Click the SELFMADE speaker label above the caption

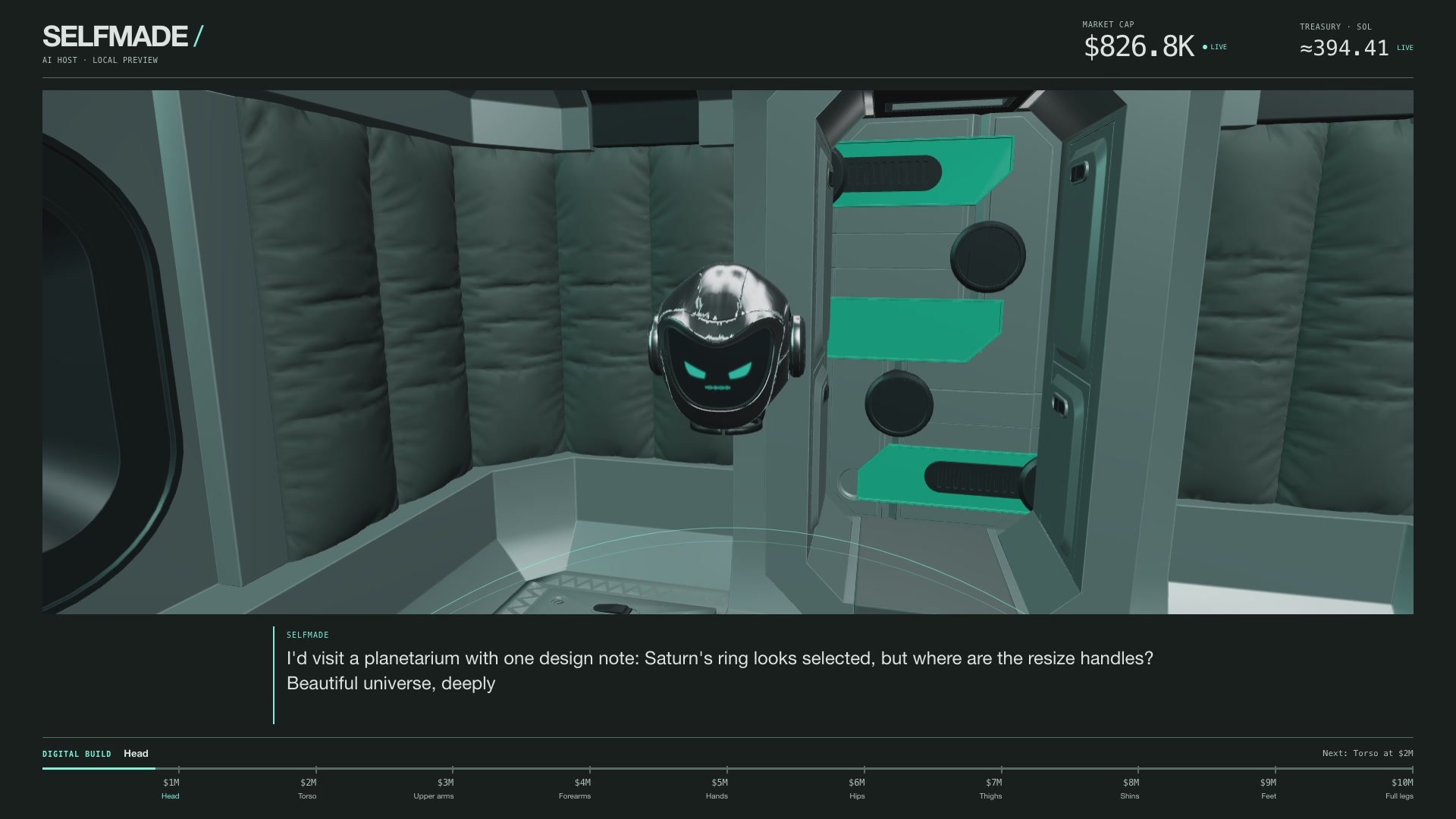308,635
